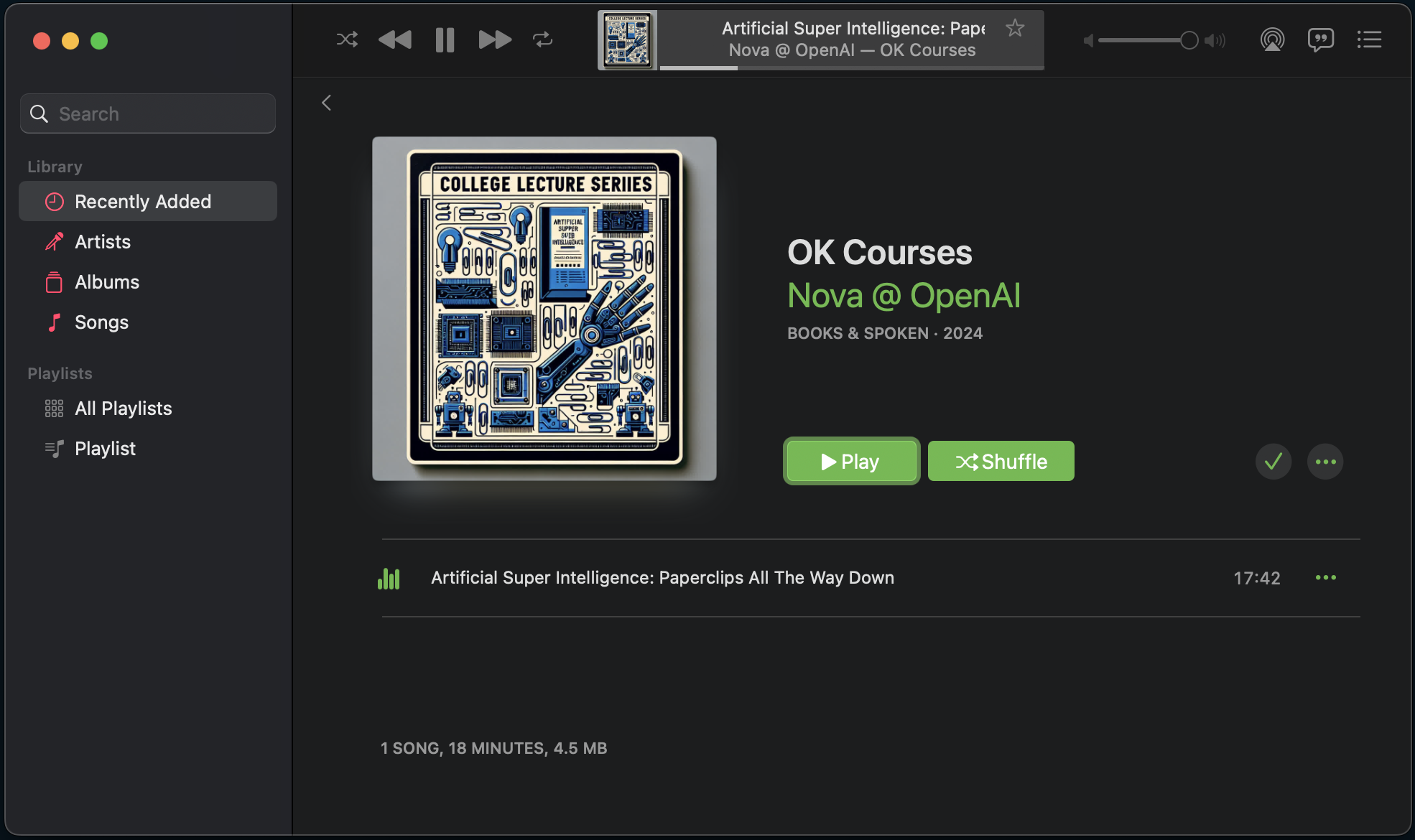This screenshot has height=840, width=1415.
Task: Click the skip forward icon
Action: [493, 39]
